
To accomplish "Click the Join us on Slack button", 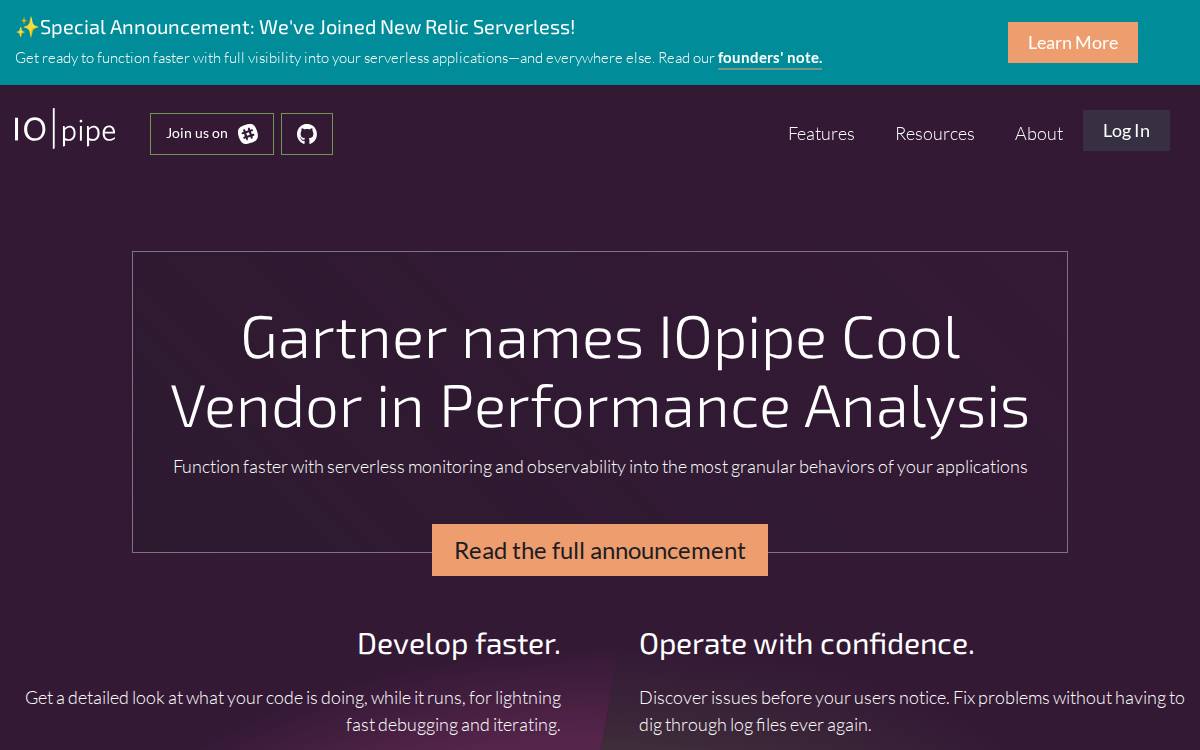I will point(212,134).
